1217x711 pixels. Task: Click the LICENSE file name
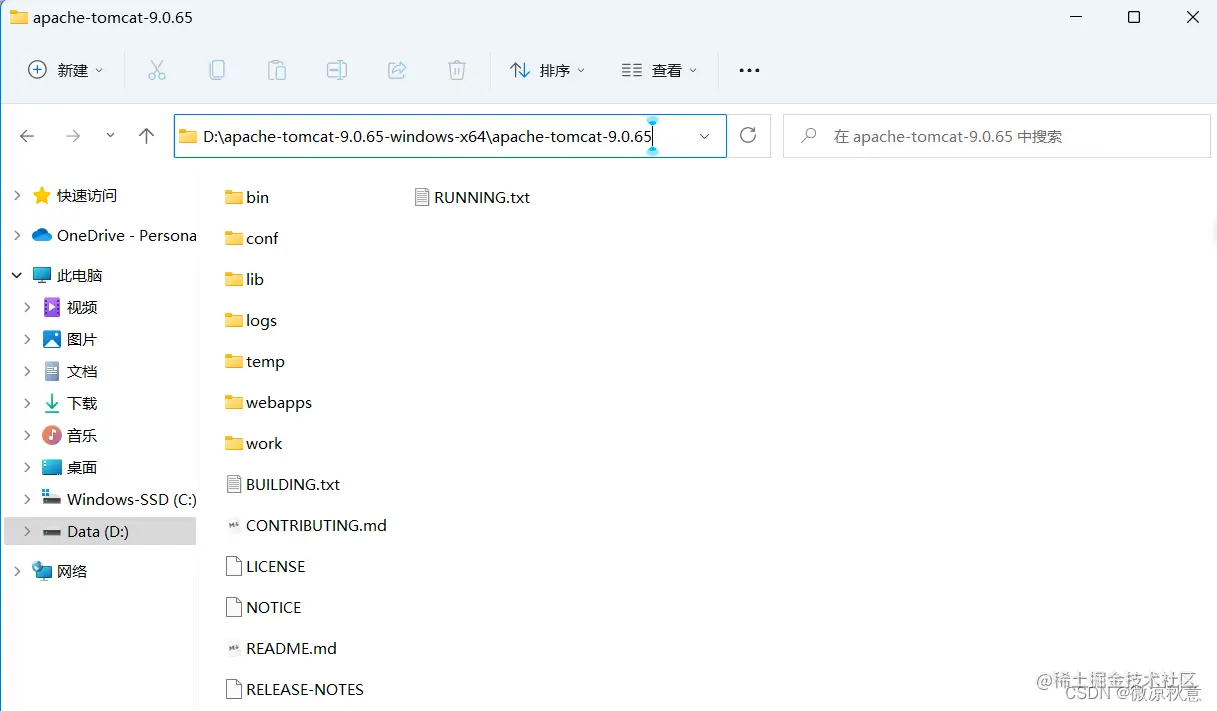coord(276,566)
